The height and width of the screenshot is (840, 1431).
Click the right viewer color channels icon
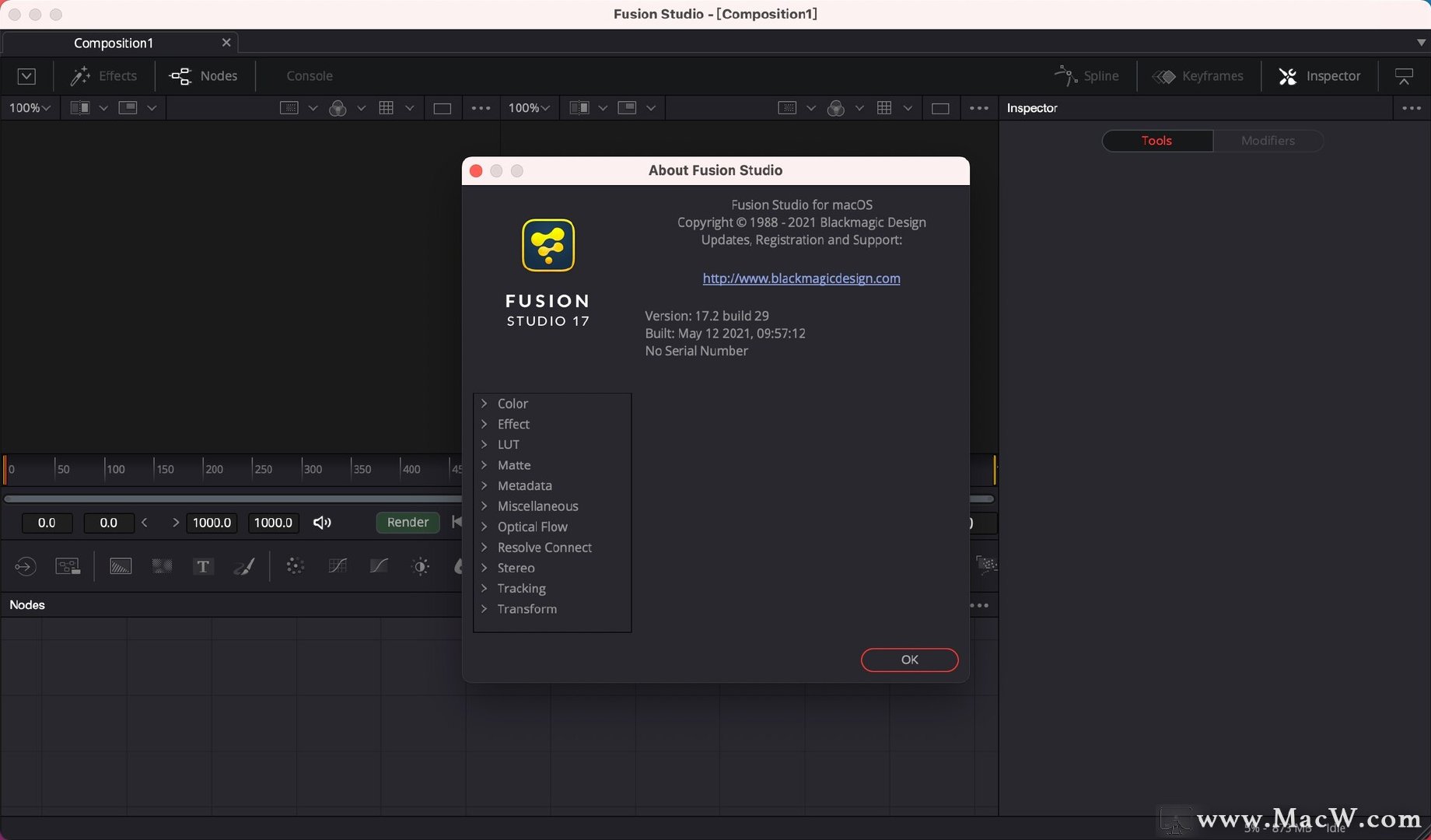click(x=836, y=108)
